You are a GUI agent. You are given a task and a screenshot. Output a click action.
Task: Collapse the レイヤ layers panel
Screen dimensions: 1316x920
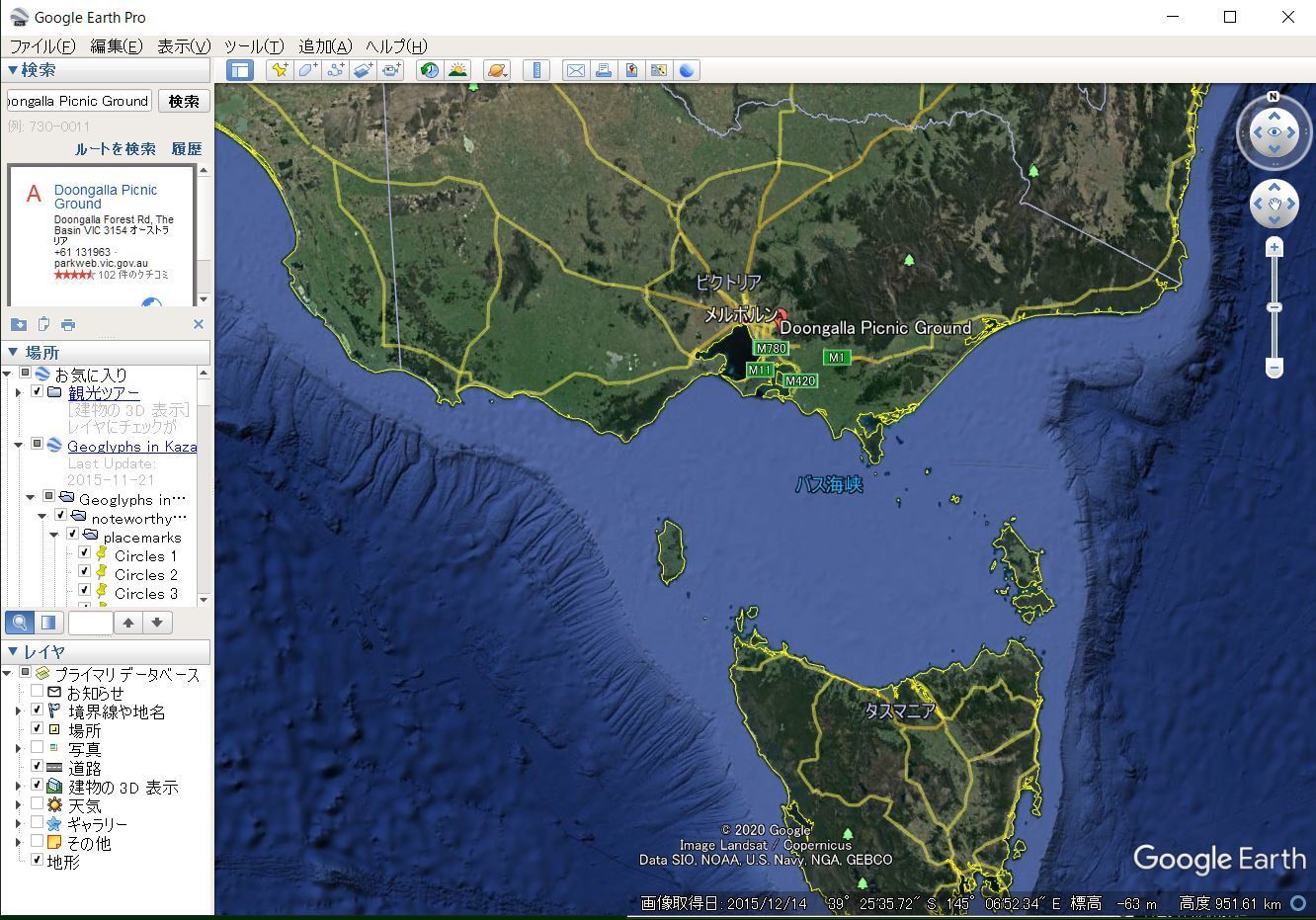pyautogui.click(x=13, y=651)
